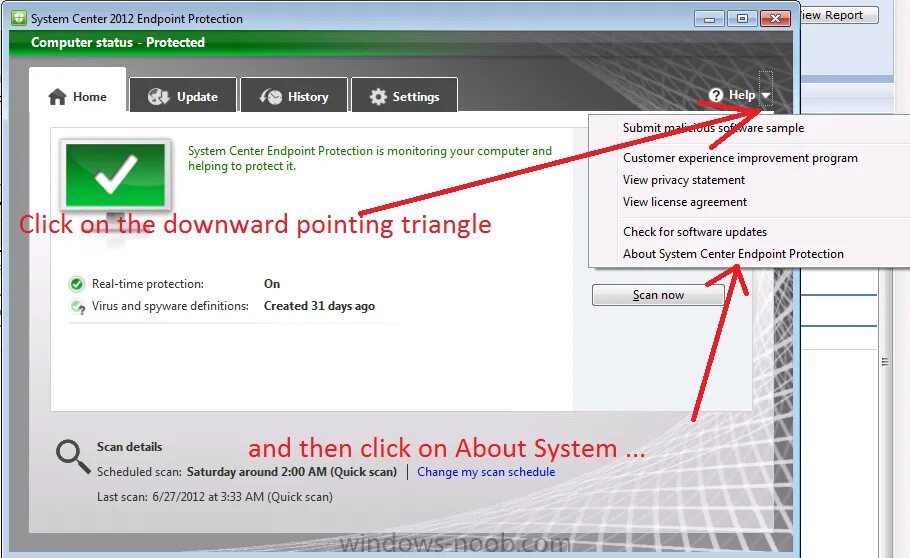Open the History tab
This screenshot has width=910, height=558.
(294, 96)
